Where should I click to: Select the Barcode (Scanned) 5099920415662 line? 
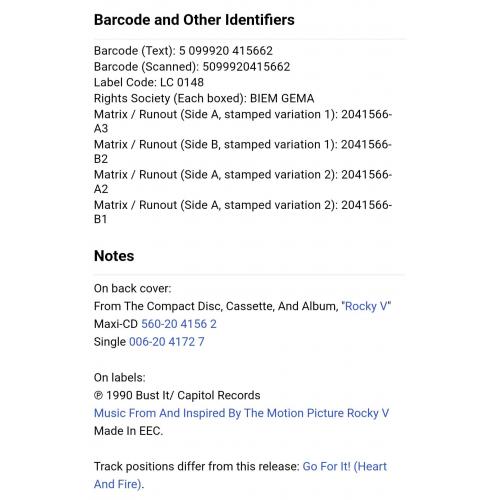(192, 67)
